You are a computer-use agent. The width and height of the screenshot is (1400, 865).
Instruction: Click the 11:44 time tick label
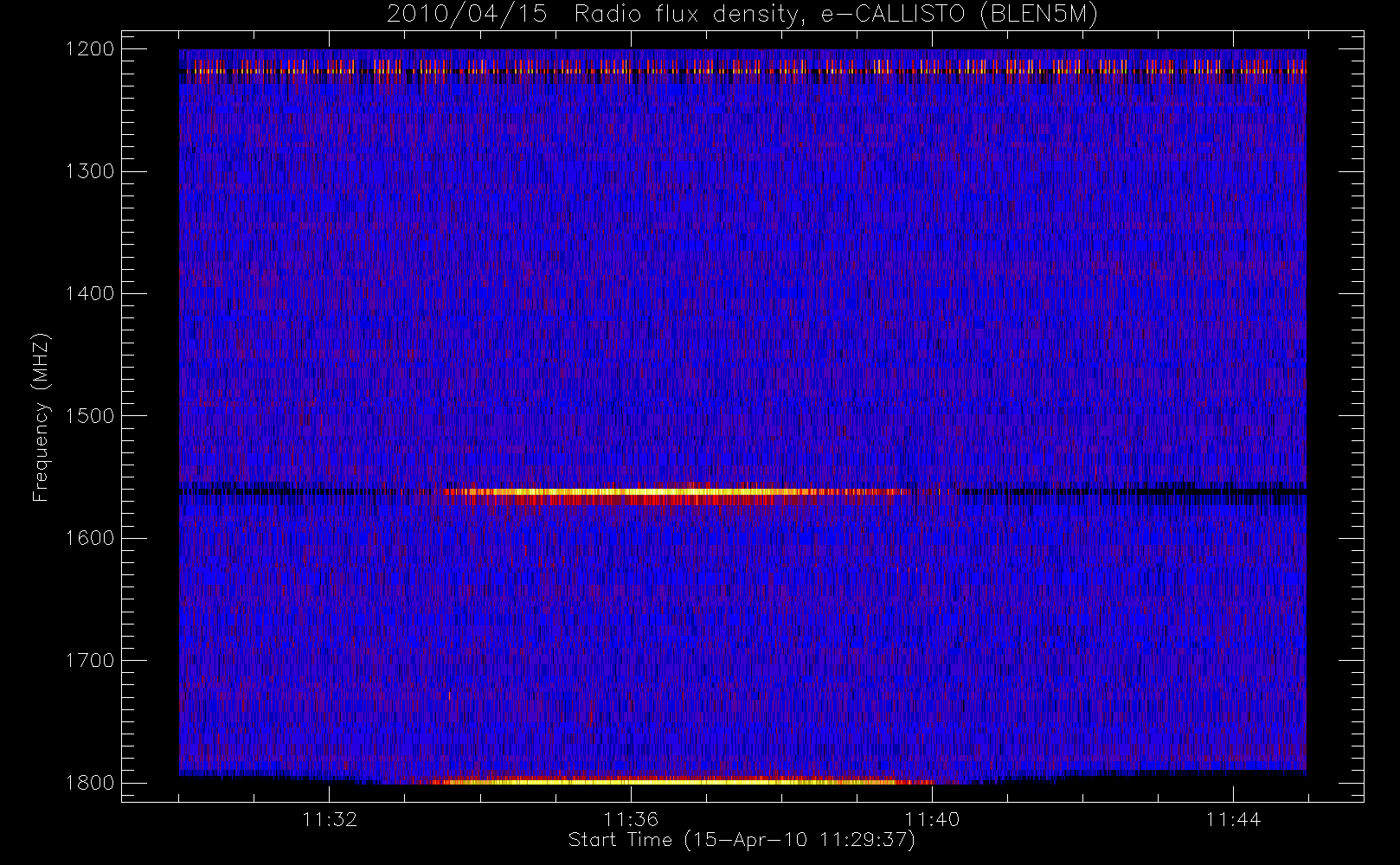(1233, 819)
